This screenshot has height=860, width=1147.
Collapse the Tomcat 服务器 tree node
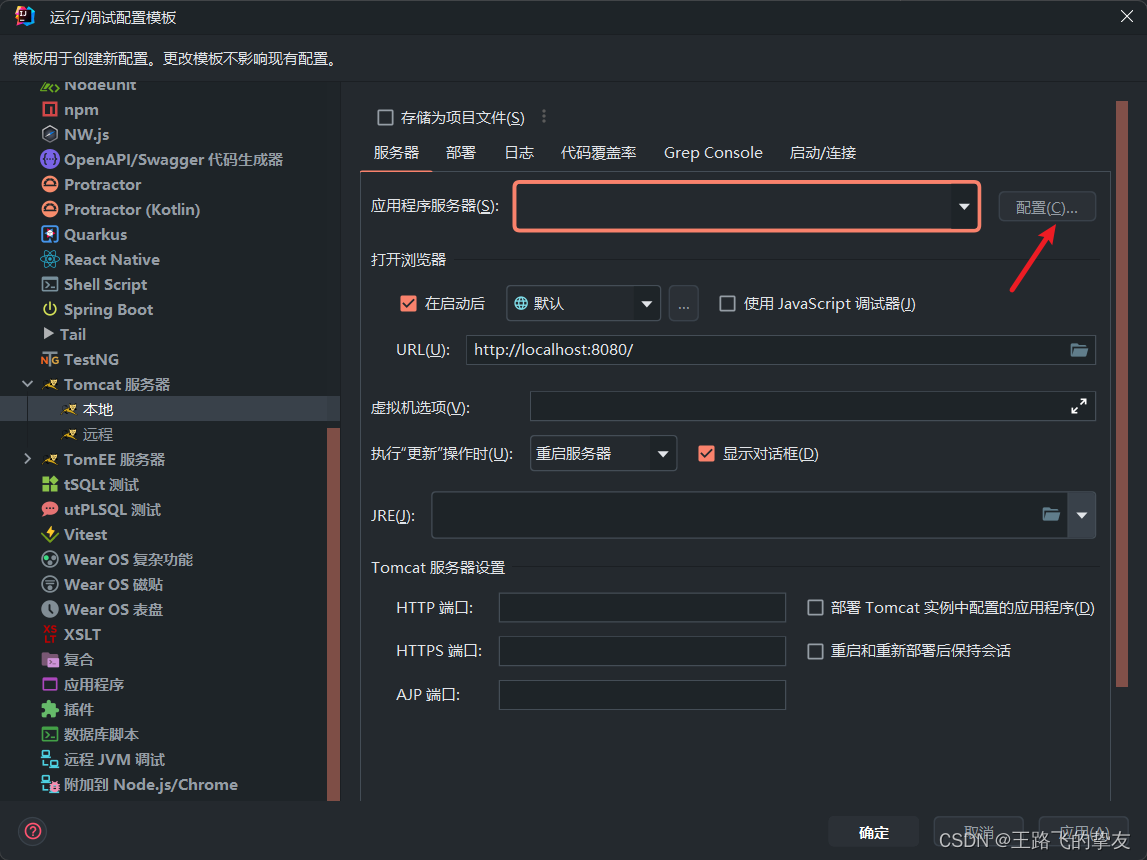tap(27, 385)
